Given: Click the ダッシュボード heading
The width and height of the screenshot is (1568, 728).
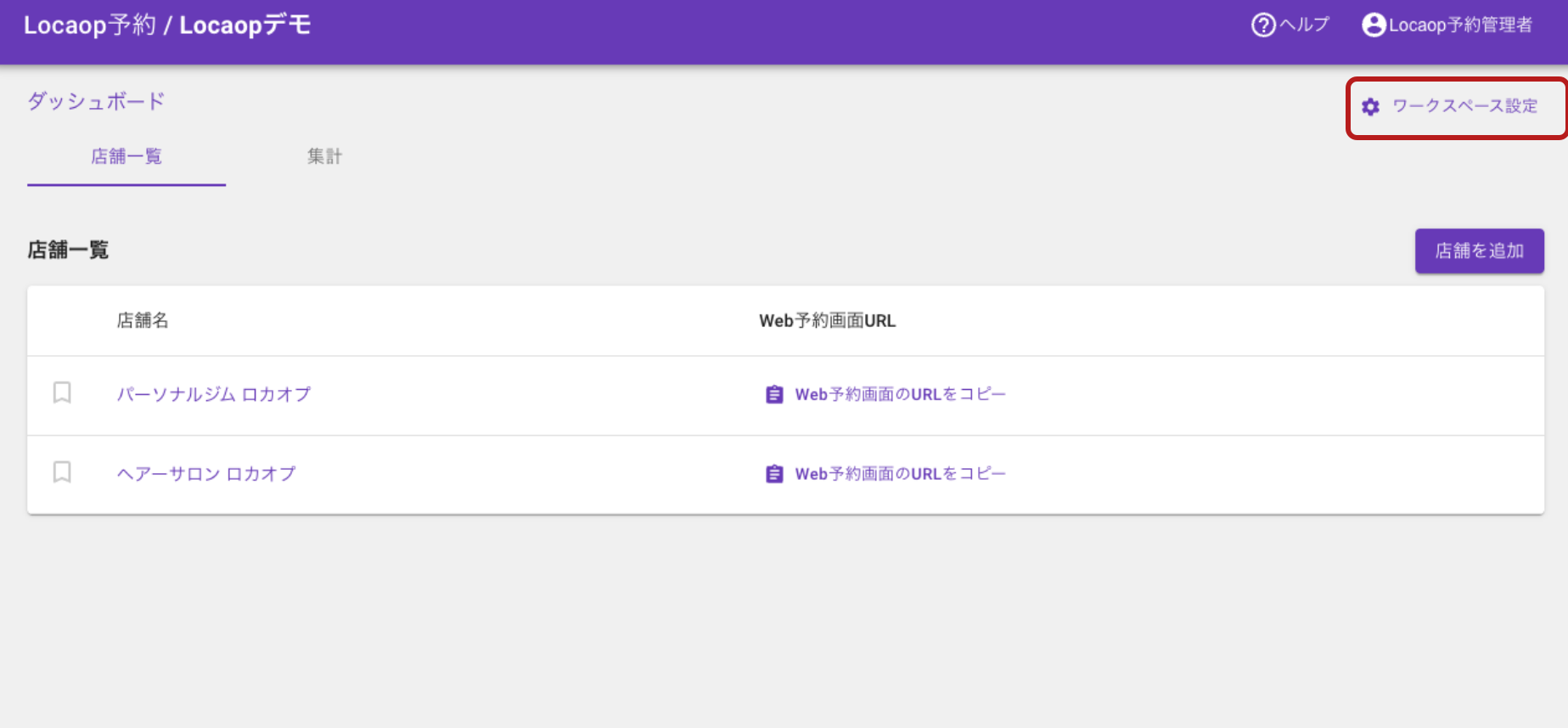Looking at the screenshot, I should (x=96, y=101).
